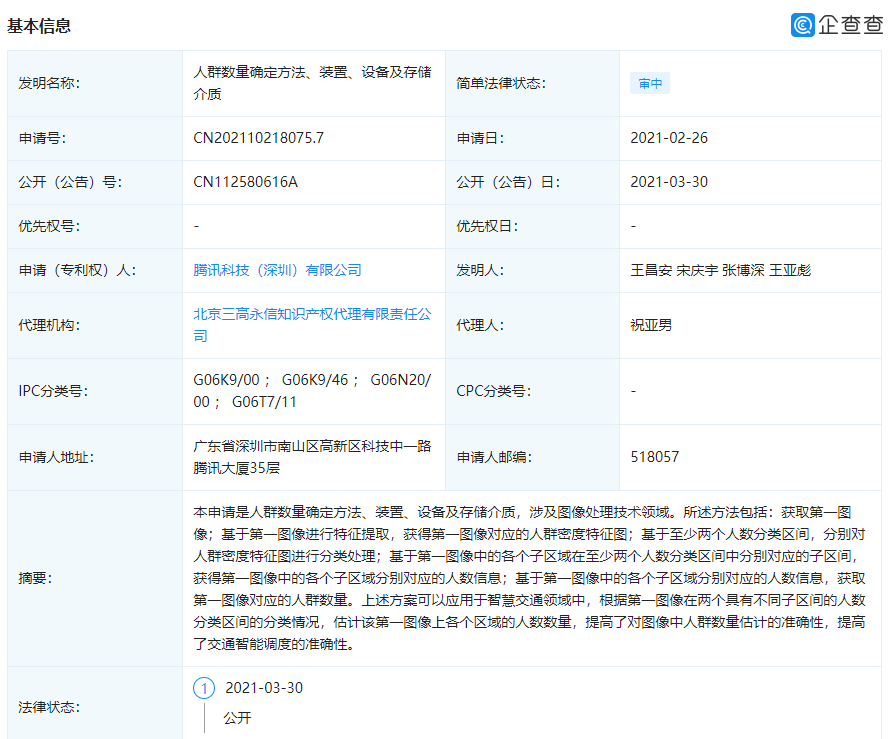This screenshot has height=739, width=895.
Task: Click the 优先权号 label cell
Action: click(95, 226)
